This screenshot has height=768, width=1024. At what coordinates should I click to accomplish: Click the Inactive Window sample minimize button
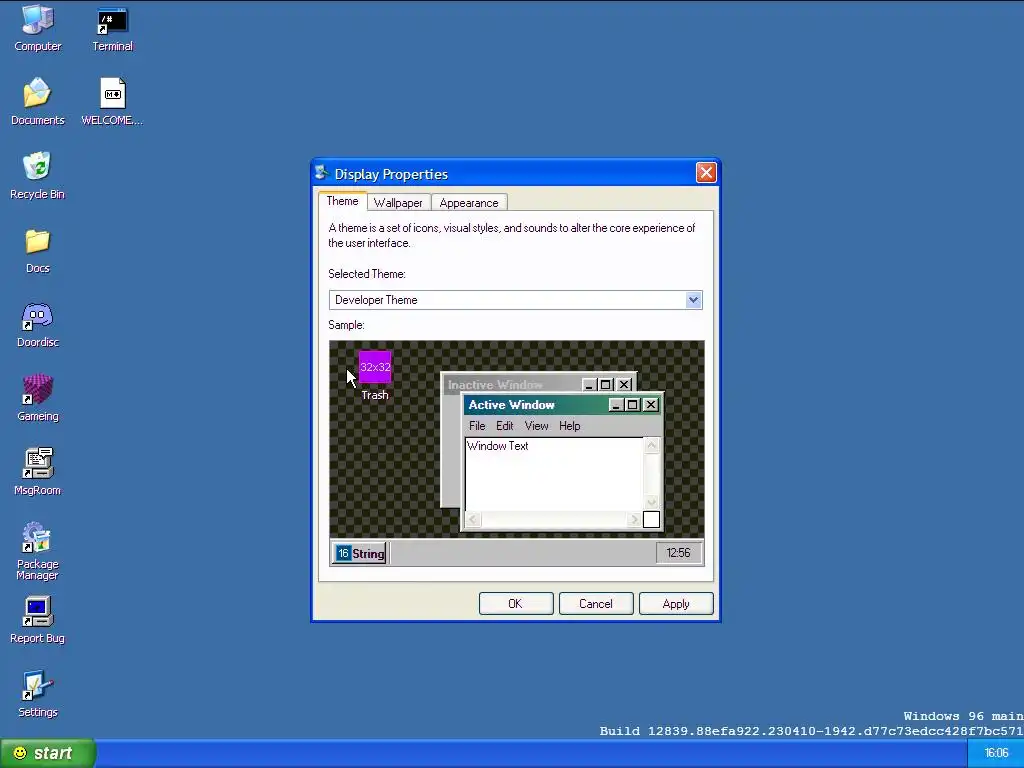point(589,385)
